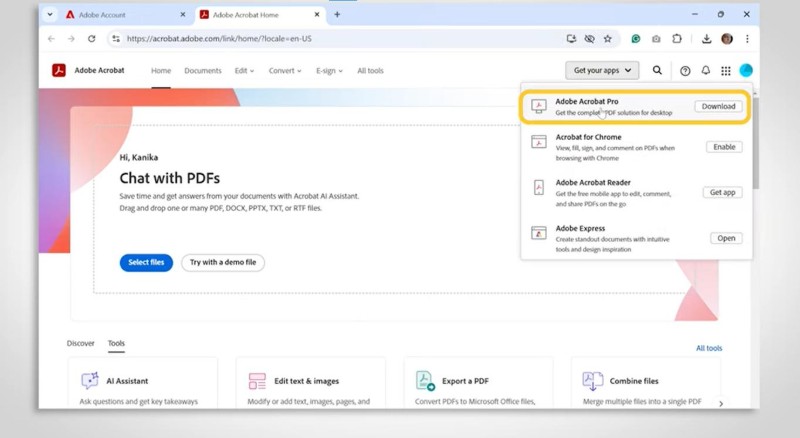Open the search magnifier icon
The image size is (800, 438).
click(x=657, y=70)
